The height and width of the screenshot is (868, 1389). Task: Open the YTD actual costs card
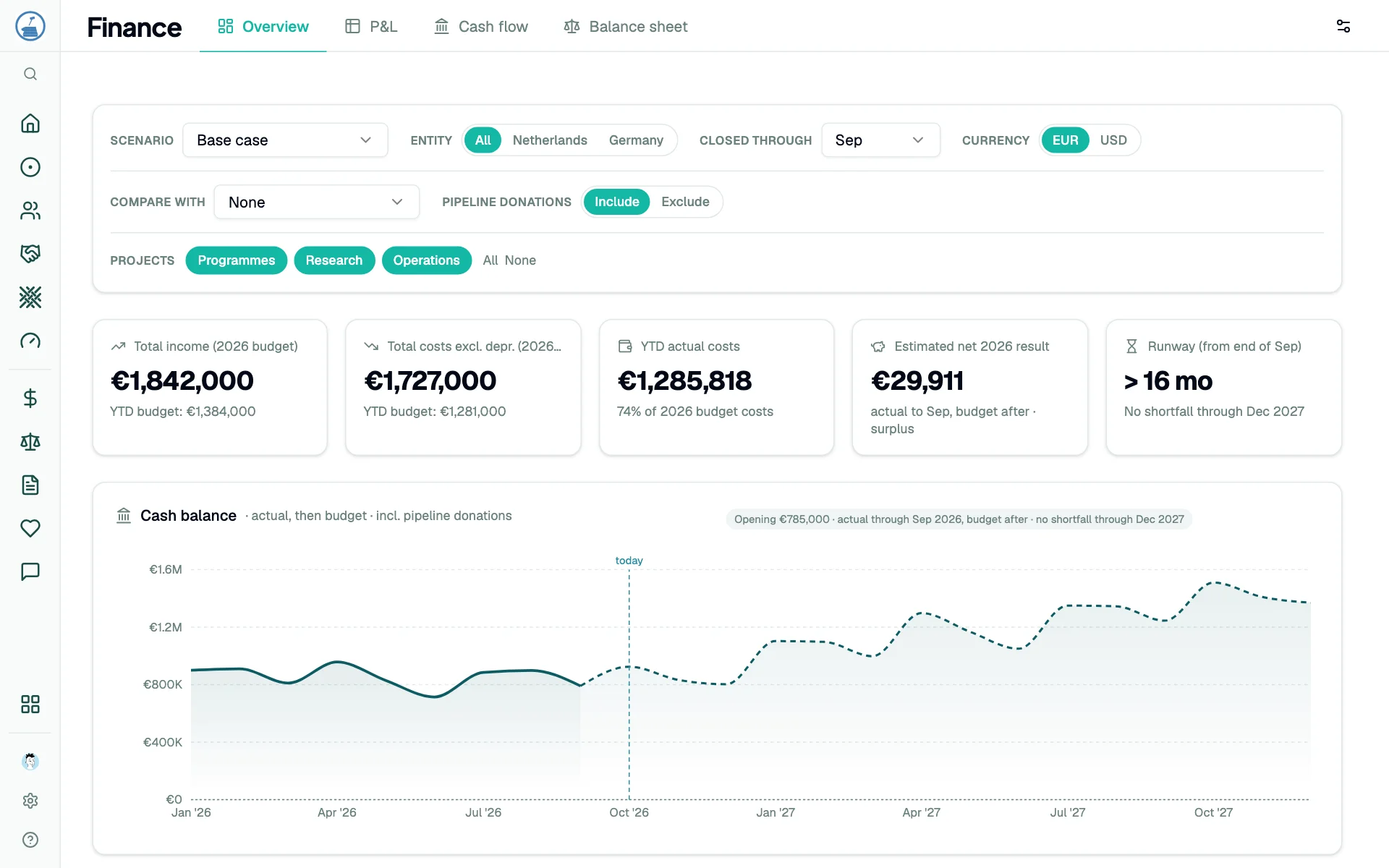tap(716, 388)
